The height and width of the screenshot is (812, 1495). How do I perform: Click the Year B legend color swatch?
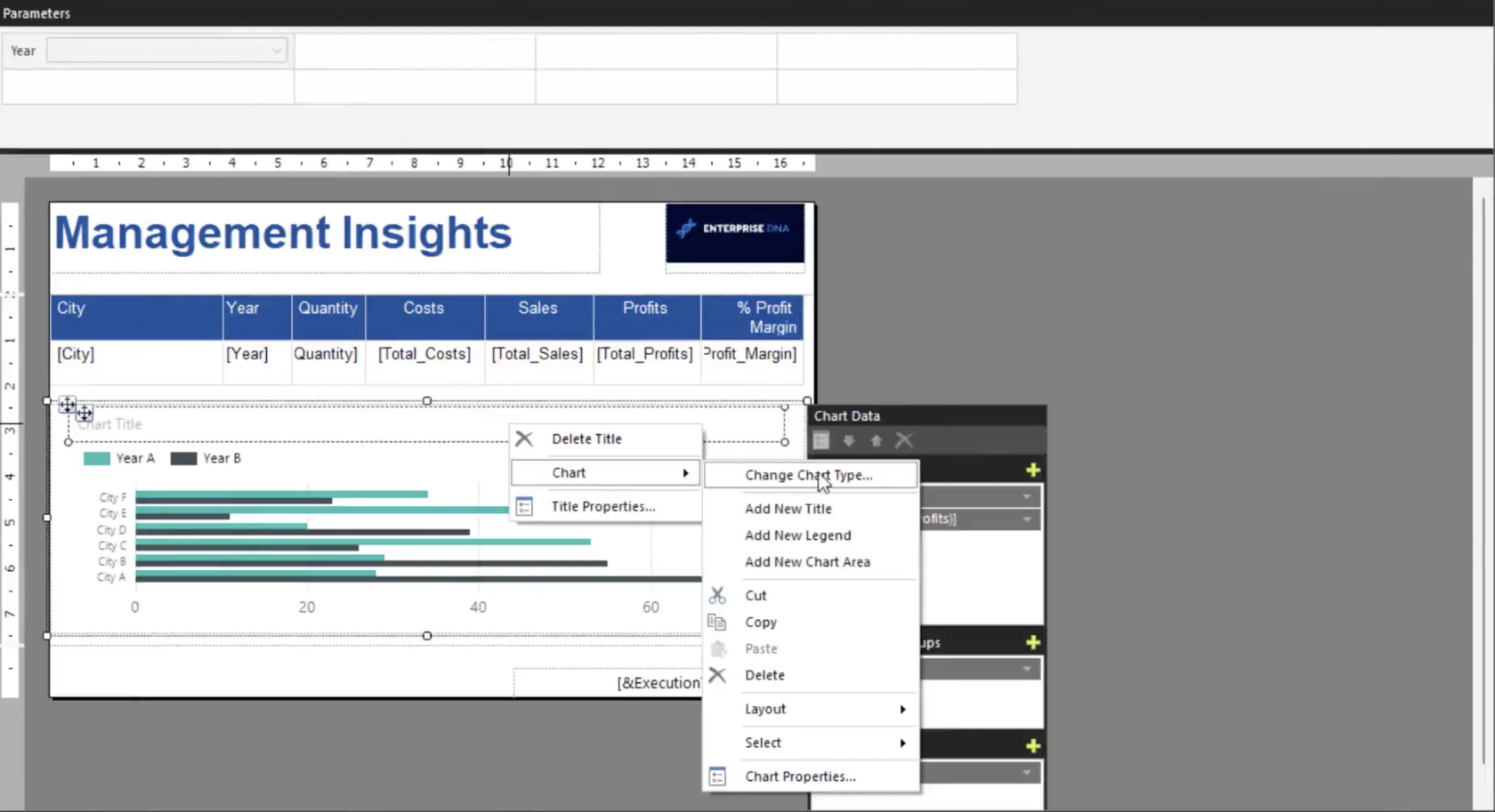(183, 459)
